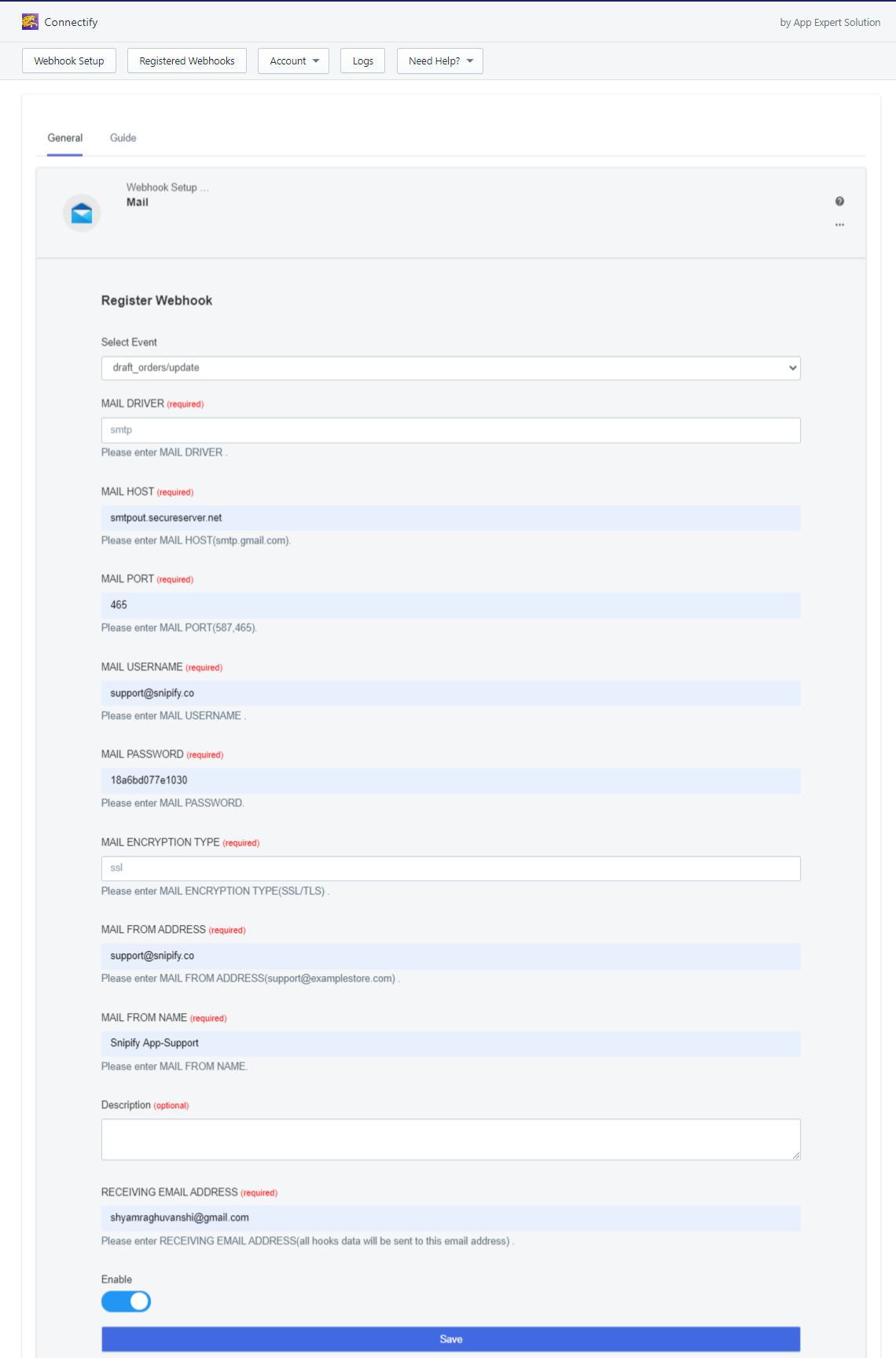Click the blue Mail envelope icon
This screenshot has height=1358, width=896.
(82, 213)
